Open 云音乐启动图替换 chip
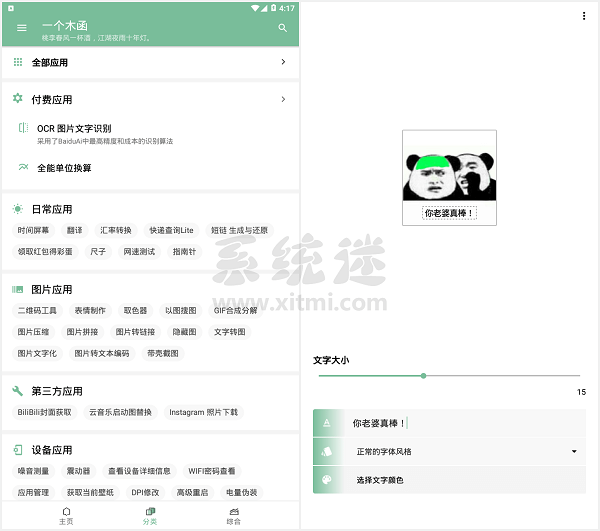 [121, 412]
